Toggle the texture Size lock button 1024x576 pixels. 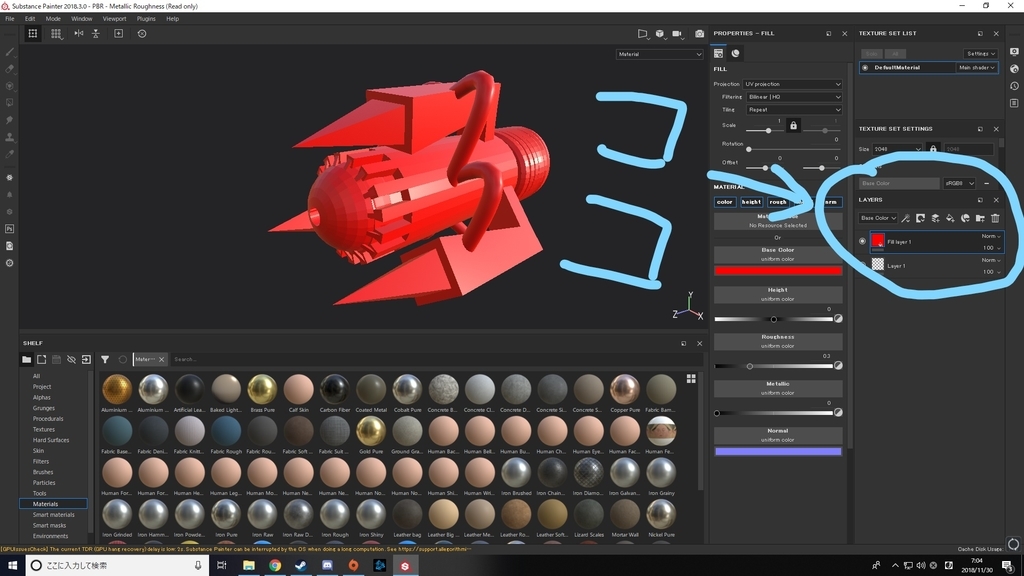pos(933,149)
